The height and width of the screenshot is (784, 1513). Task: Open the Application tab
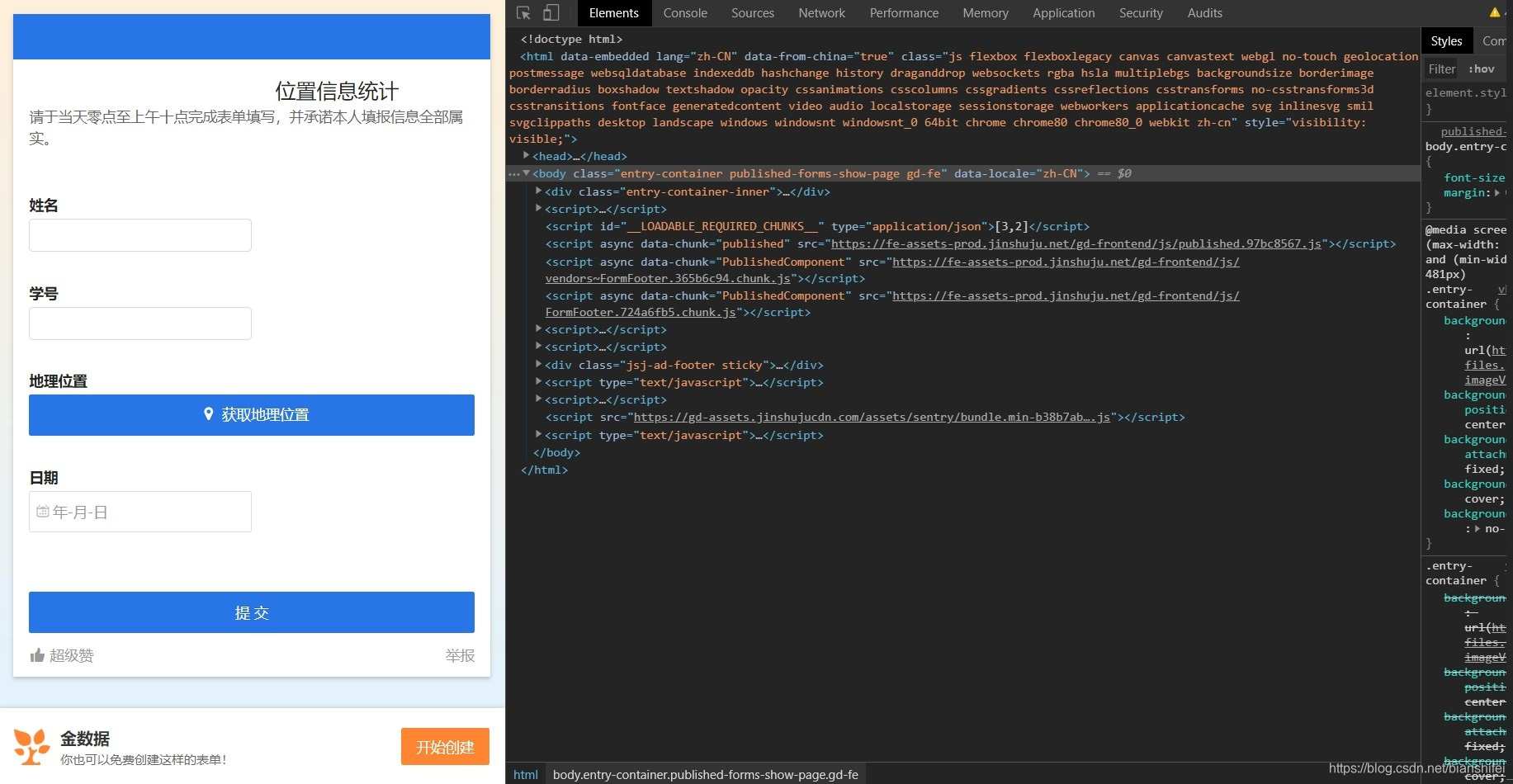1063,13
